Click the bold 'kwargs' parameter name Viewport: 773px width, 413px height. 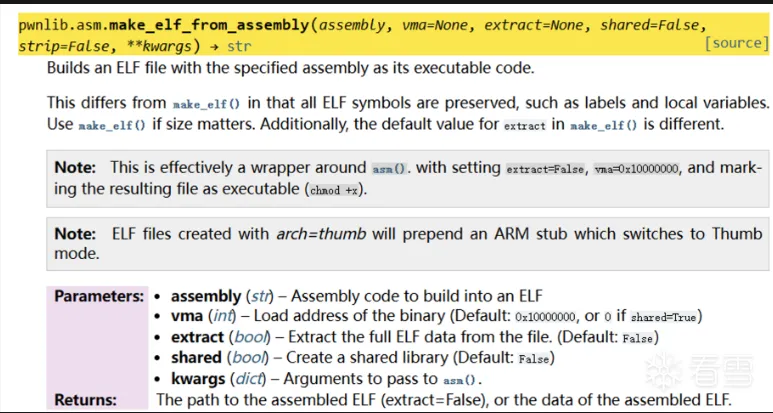point(197,379)
